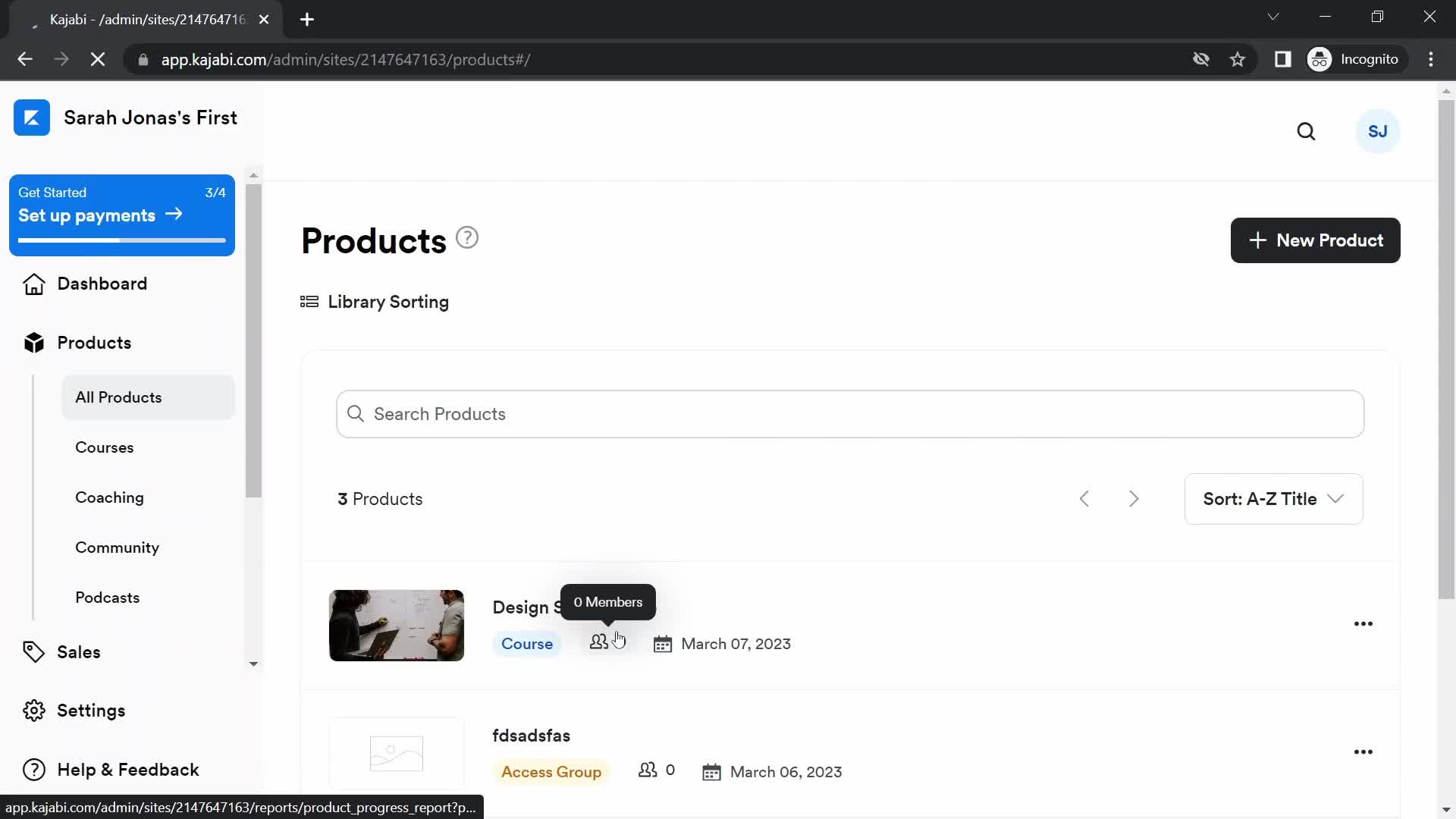Click the backward pagination chevron
Screen dimensions: 1456x819
[x=1085, y=498]
